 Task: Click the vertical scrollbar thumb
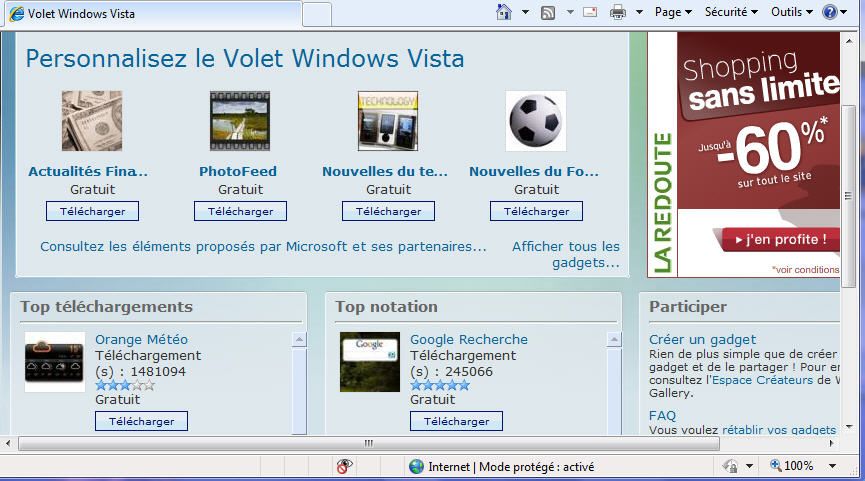[x=848, y=196]
